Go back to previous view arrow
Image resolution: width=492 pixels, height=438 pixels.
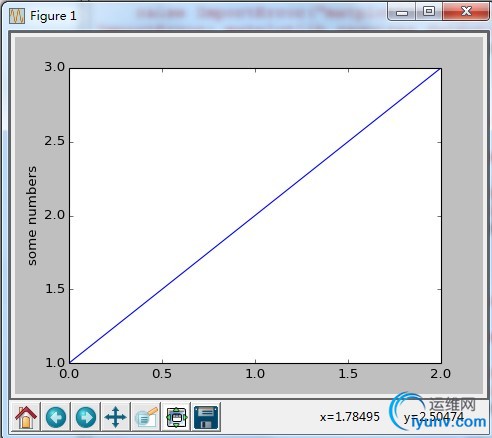point(56,417)
